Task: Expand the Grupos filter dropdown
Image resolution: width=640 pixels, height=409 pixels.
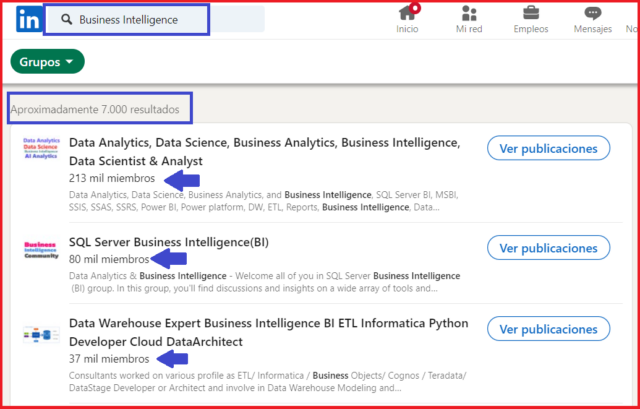Action: pos(47,62)
